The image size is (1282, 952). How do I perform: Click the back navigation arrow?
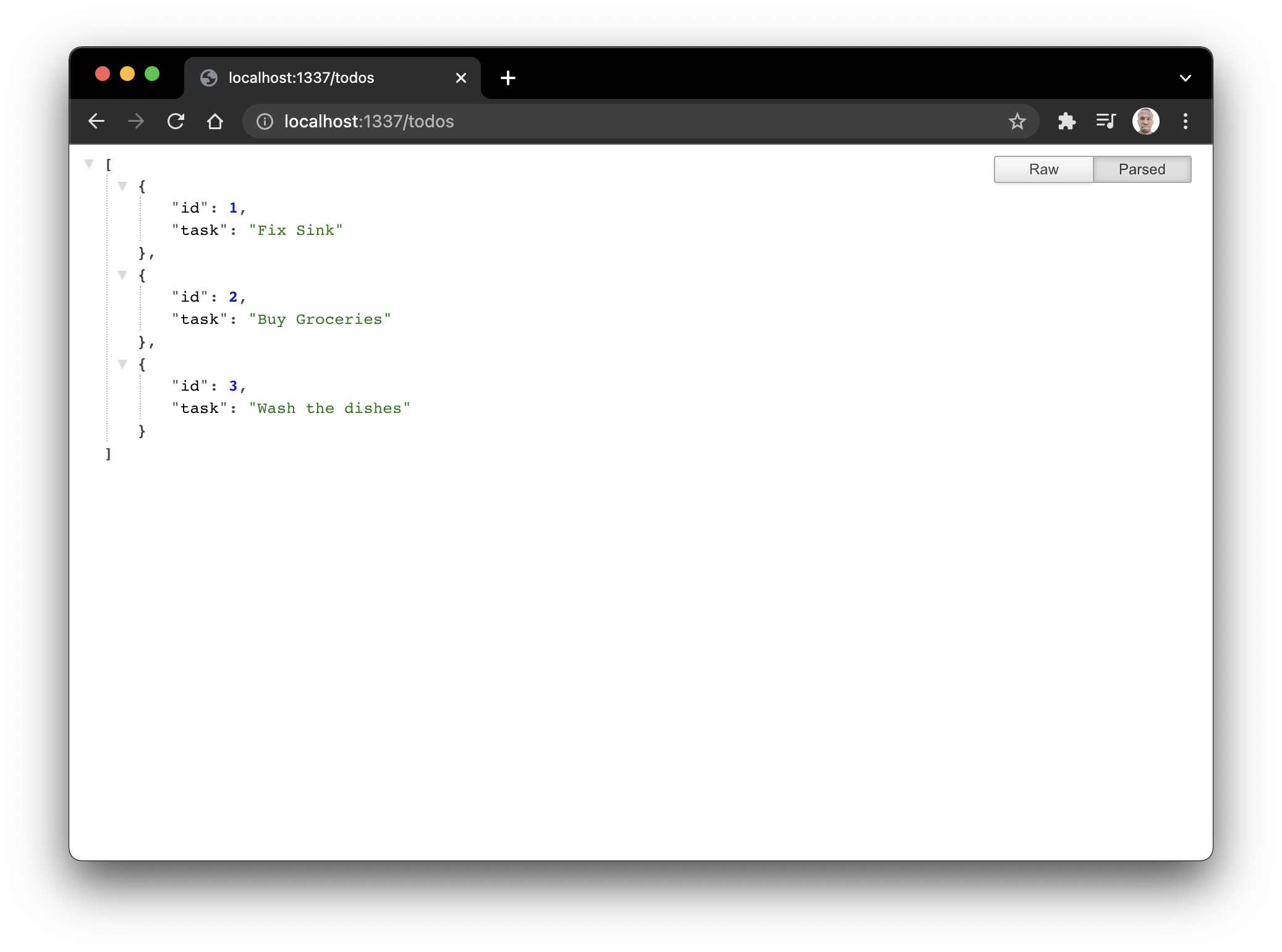[x=96, y=121]
